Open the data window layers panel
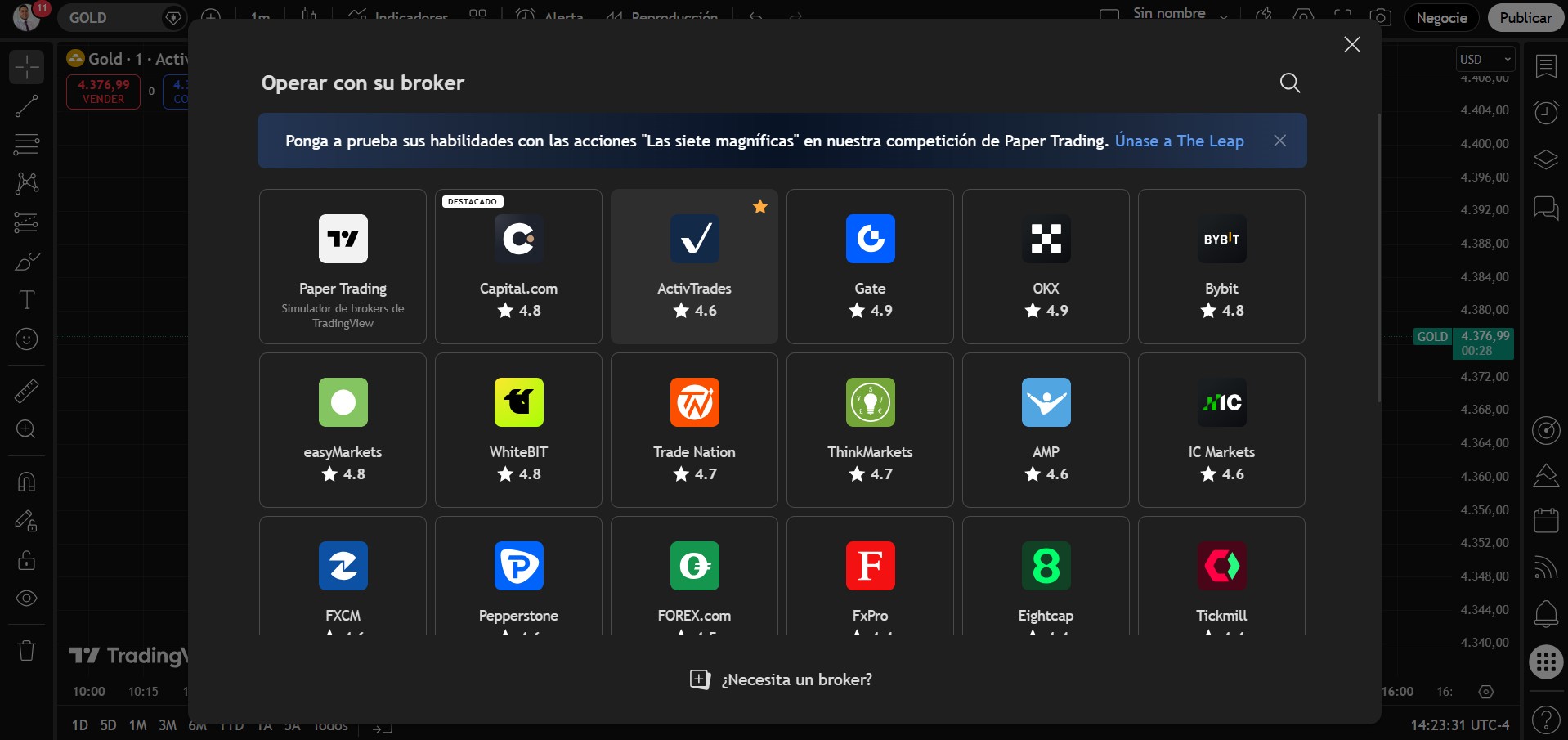The image size is (1568, 740). (x=1546, y=159)
